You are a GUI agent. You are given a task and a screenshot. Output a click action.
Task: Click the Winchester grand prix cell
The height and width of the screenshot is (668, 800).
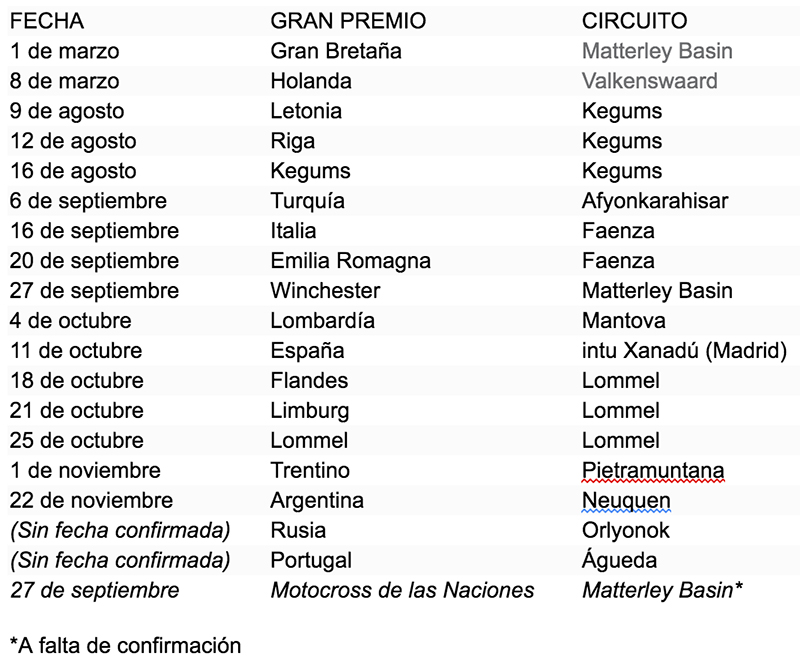pos(325,291)
